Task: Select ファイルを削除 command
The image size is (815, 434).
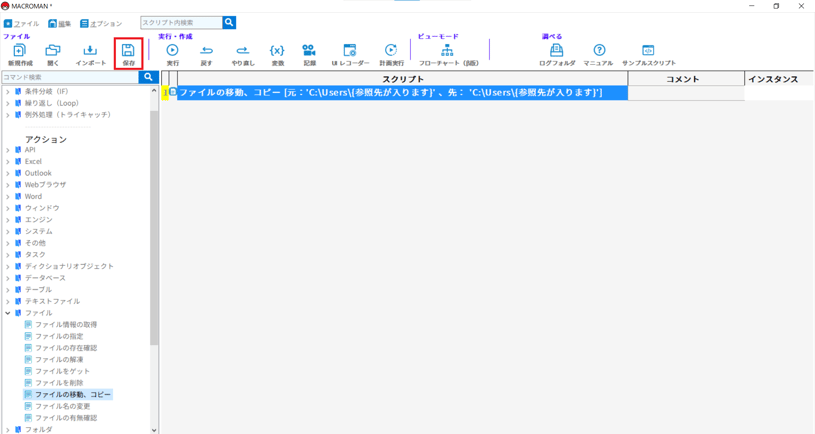Action: pos(59,383)
